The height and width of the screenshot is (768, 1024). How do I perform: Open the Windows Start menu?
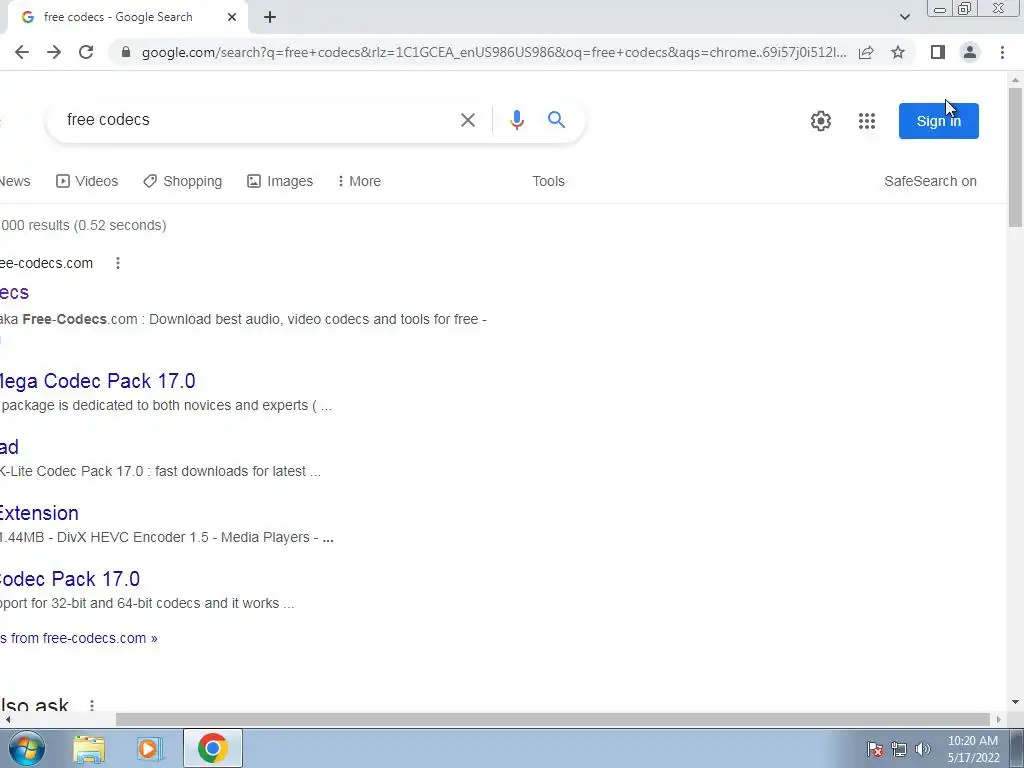(x=26, y=748)
